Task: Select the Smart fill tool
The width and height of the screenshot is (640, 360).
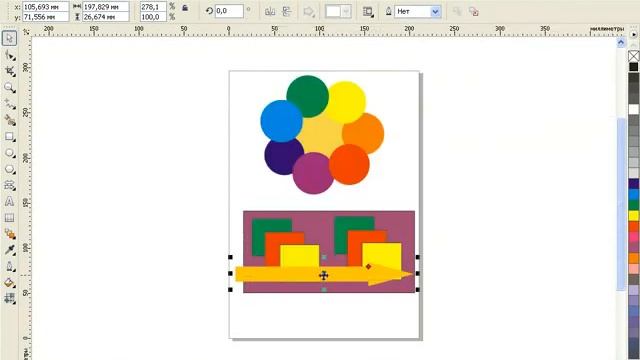Action: pyautogui.click(x=9, y=120)
